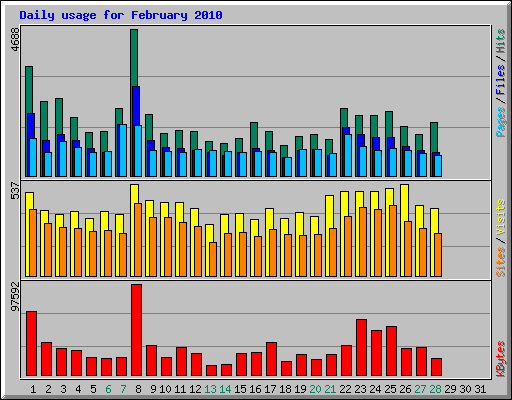Click the 97592 y-axis label
This screenshot has height=400, width=512.
pyautogui.click(x=15, y=297)
